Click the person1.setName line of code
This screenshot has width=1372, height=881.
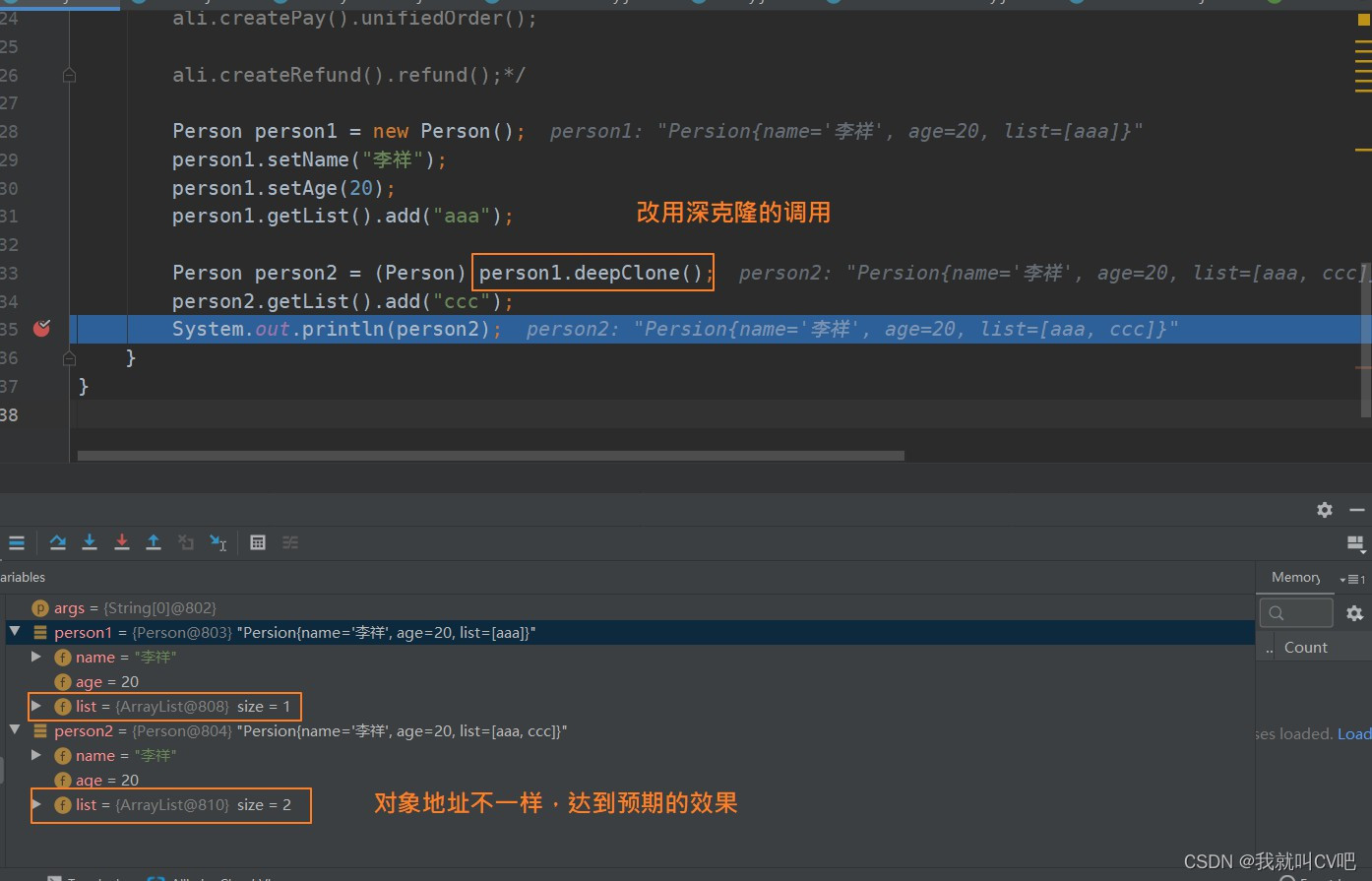coord(309,159)
